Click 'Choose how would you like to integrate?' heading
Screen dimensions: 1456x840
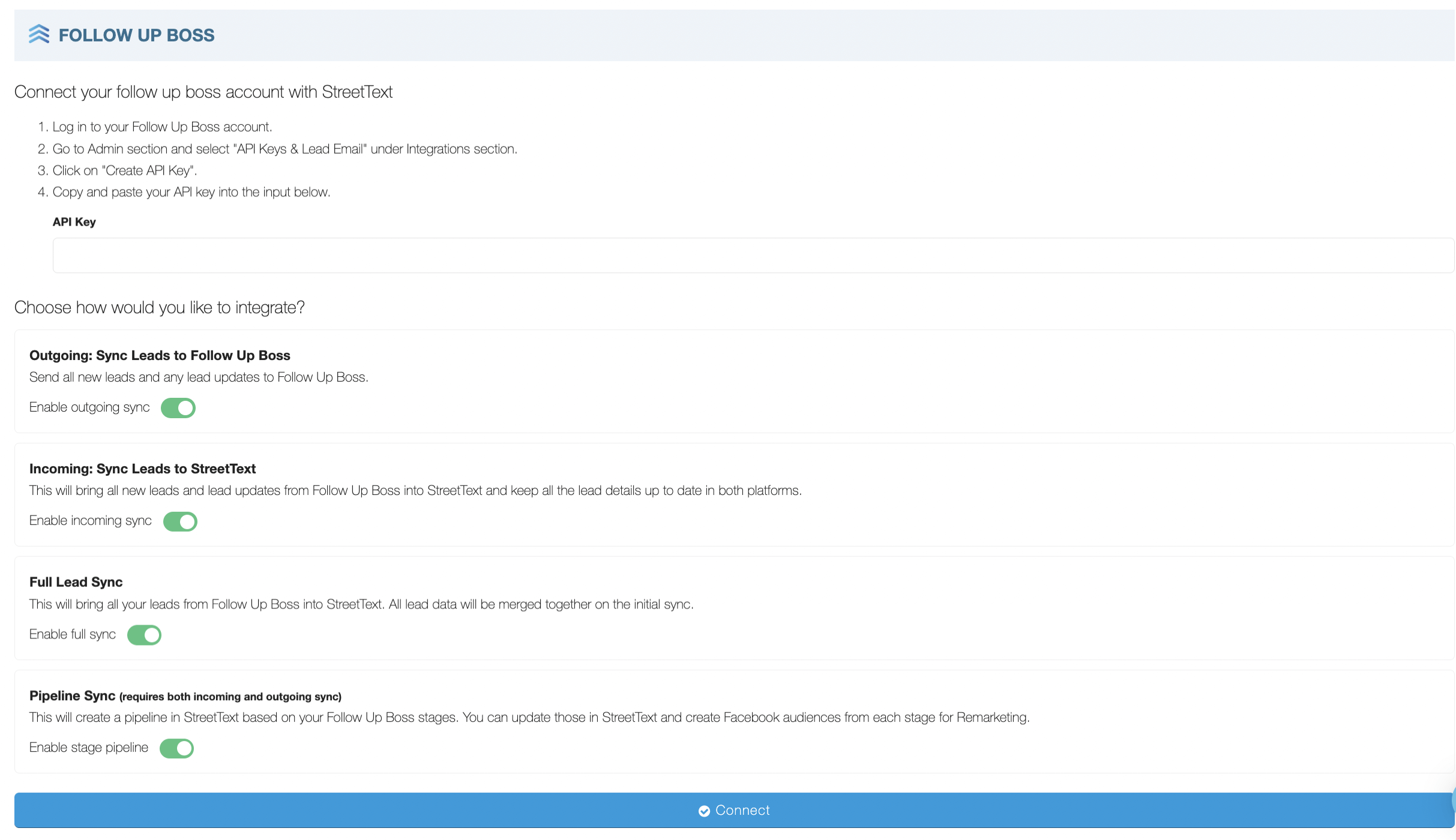(159, 307)
